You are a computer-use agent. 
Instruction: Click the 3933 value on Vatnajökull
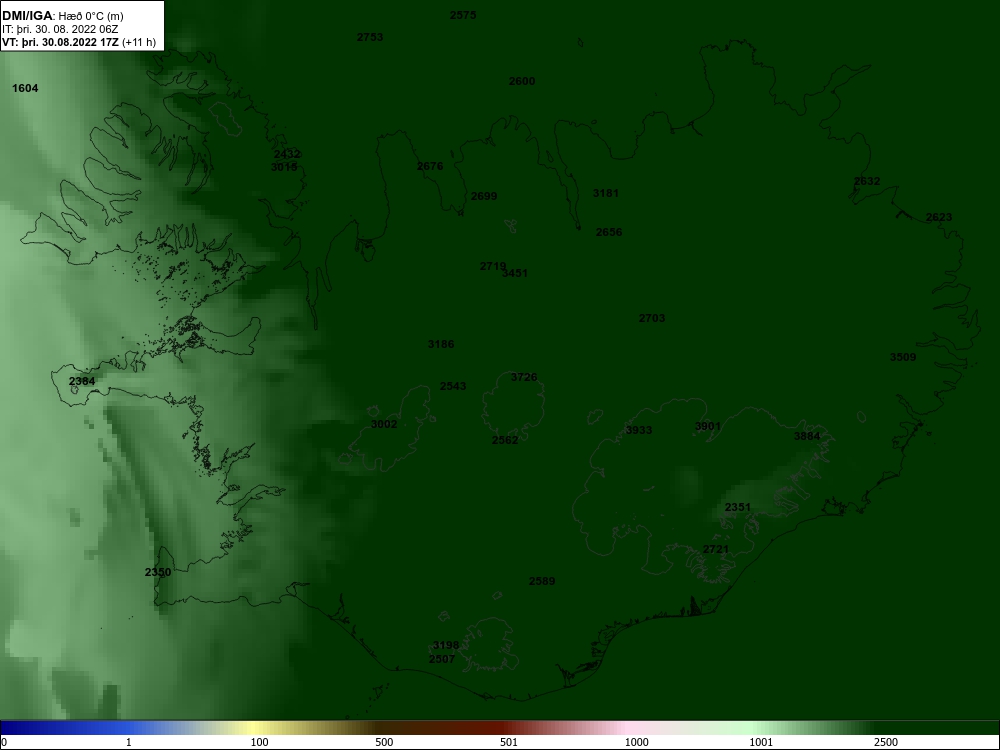pyautogui.click(x=639, y=430)
